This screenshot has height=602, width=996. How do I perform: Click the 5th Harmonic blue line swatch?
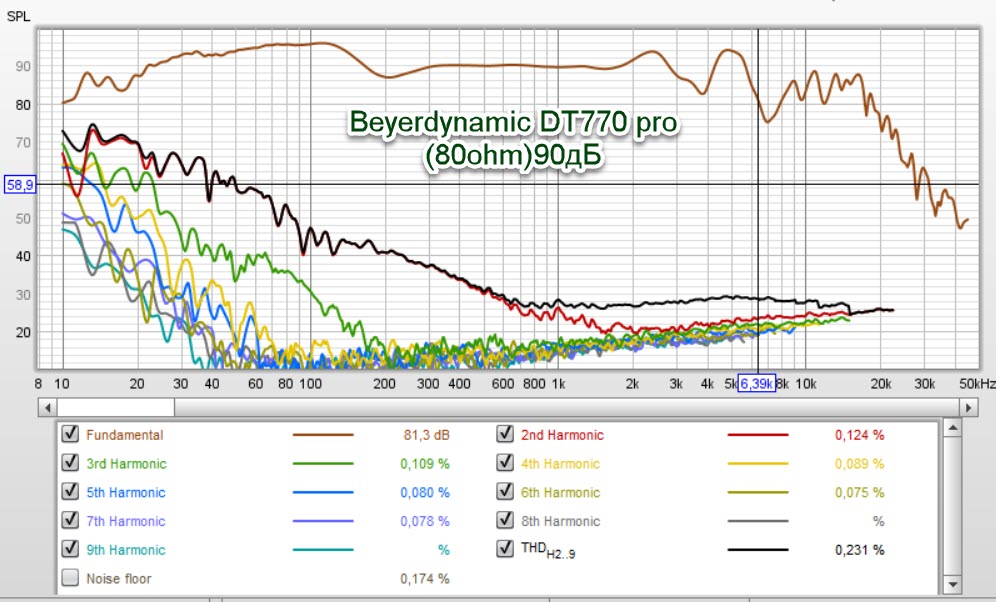[323, 492]
